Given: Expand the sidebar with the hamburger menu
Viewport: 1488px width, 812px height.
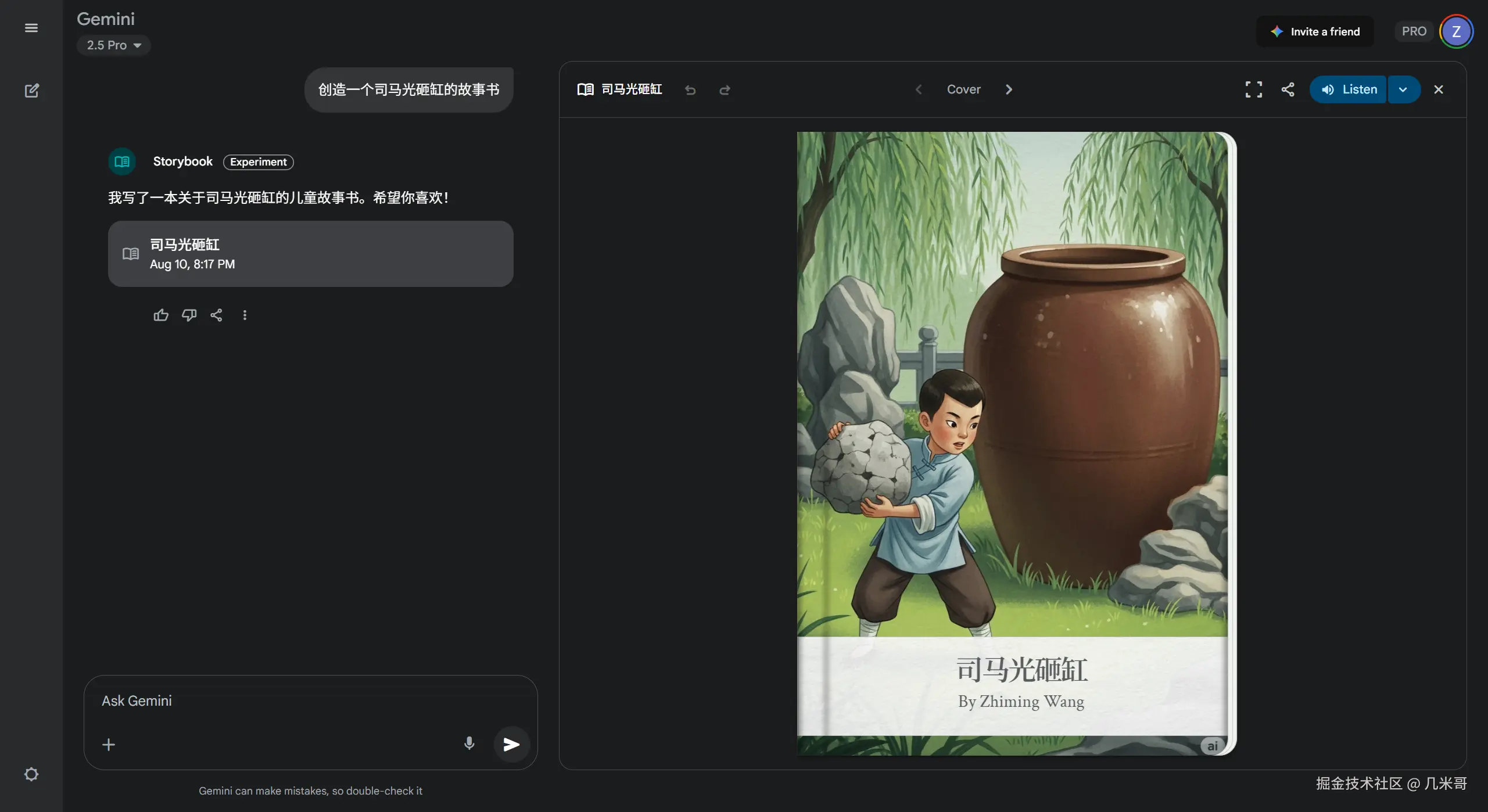Looking at the screenshot, I should click(31, 27).
